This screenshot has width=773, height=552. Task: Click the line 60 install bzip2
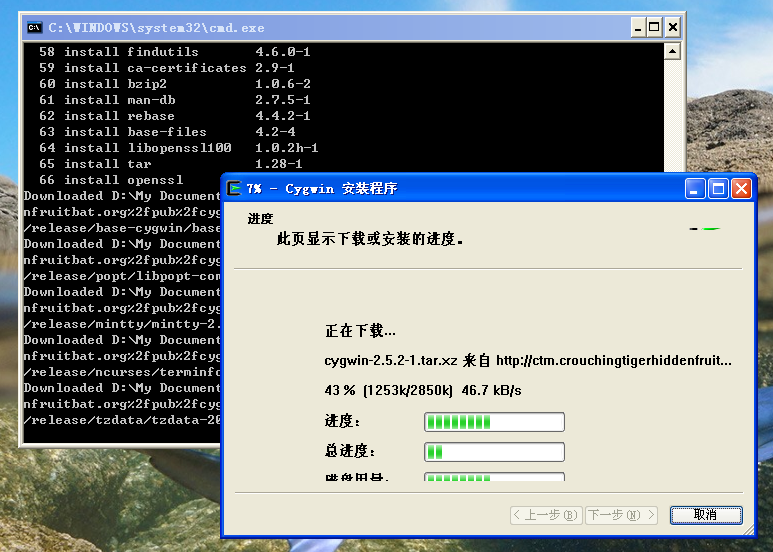point(175,83)
